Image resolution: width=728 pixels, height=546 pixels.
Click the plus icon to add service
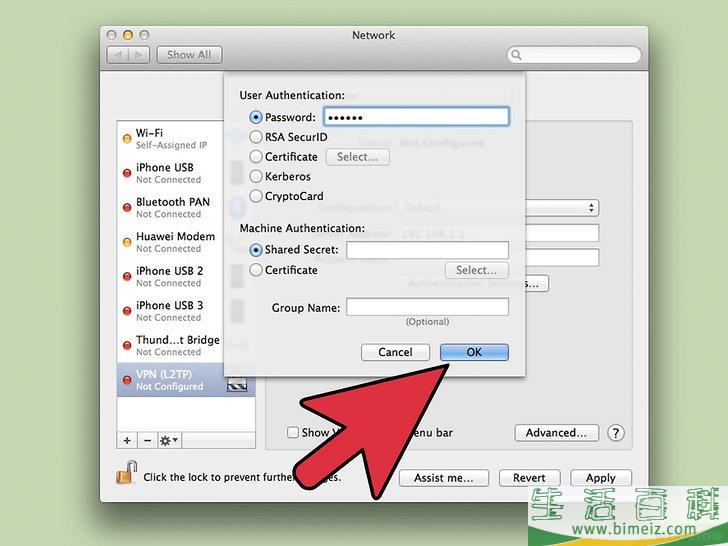click(x=127, y=440)
